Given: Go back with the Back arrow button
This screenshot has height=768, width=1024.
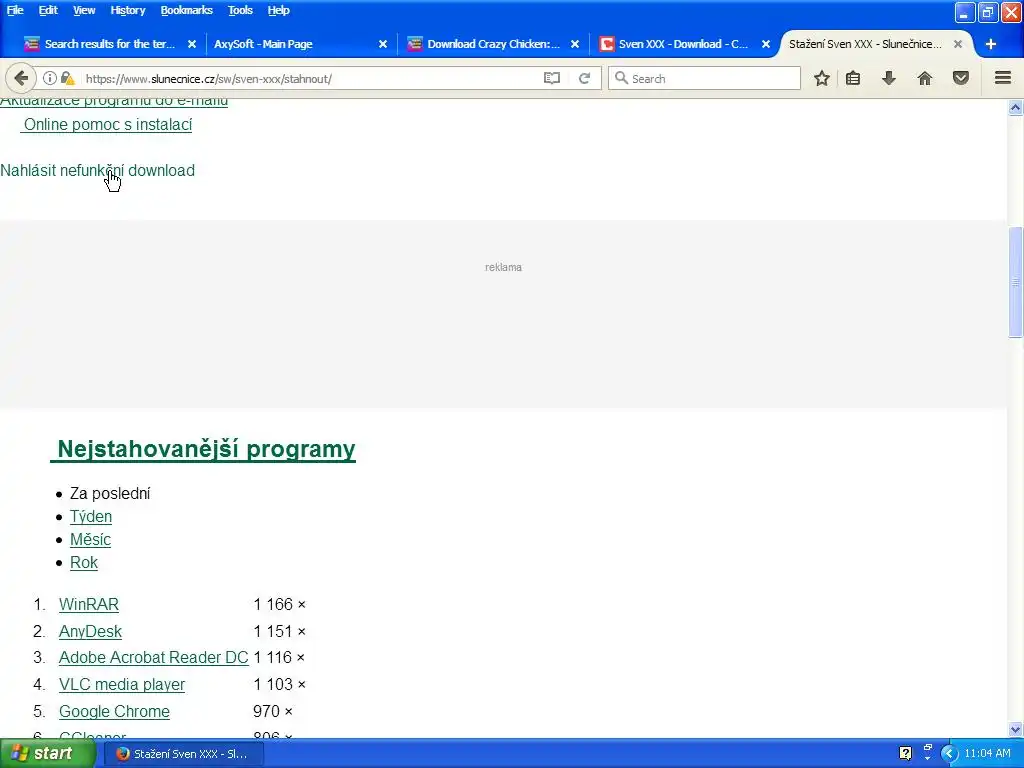Looking at the screenshot, I should [21, 78].
